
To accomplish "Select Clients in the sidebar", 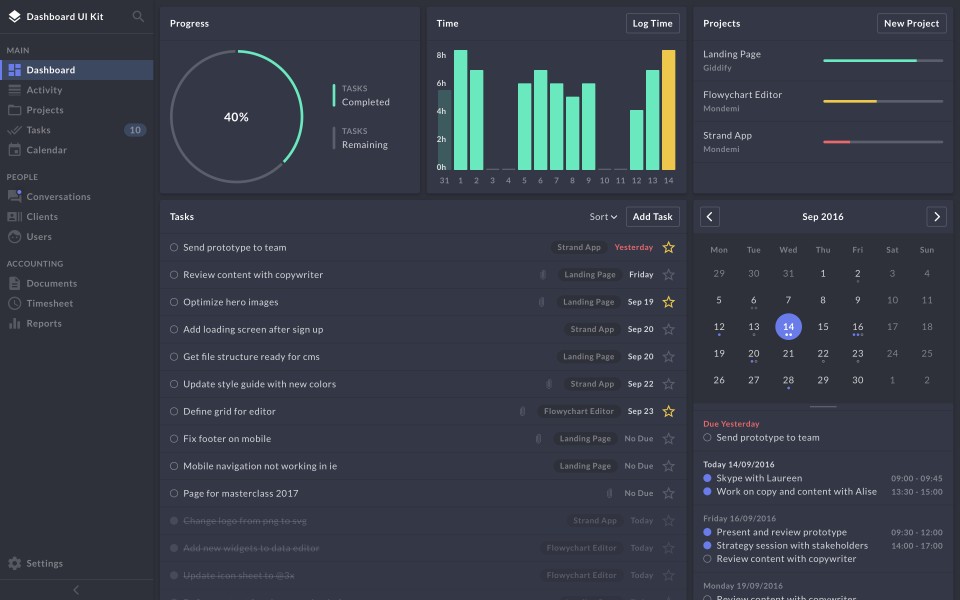I will click(77, 217).
